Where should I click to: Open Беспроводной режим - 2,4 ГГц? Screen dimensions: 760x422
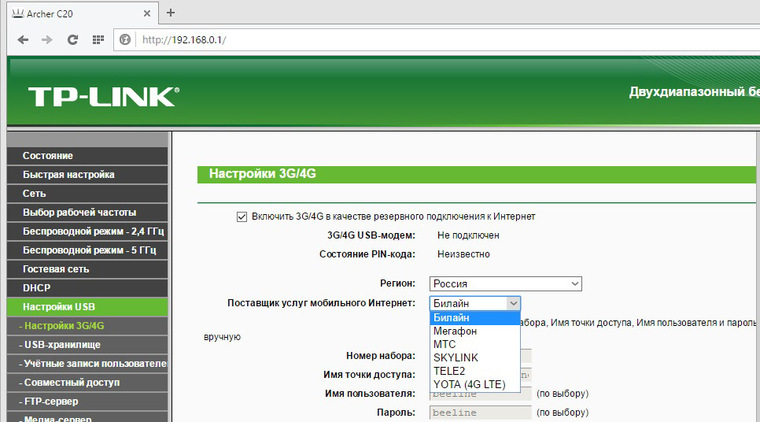(x=87, y=231)
